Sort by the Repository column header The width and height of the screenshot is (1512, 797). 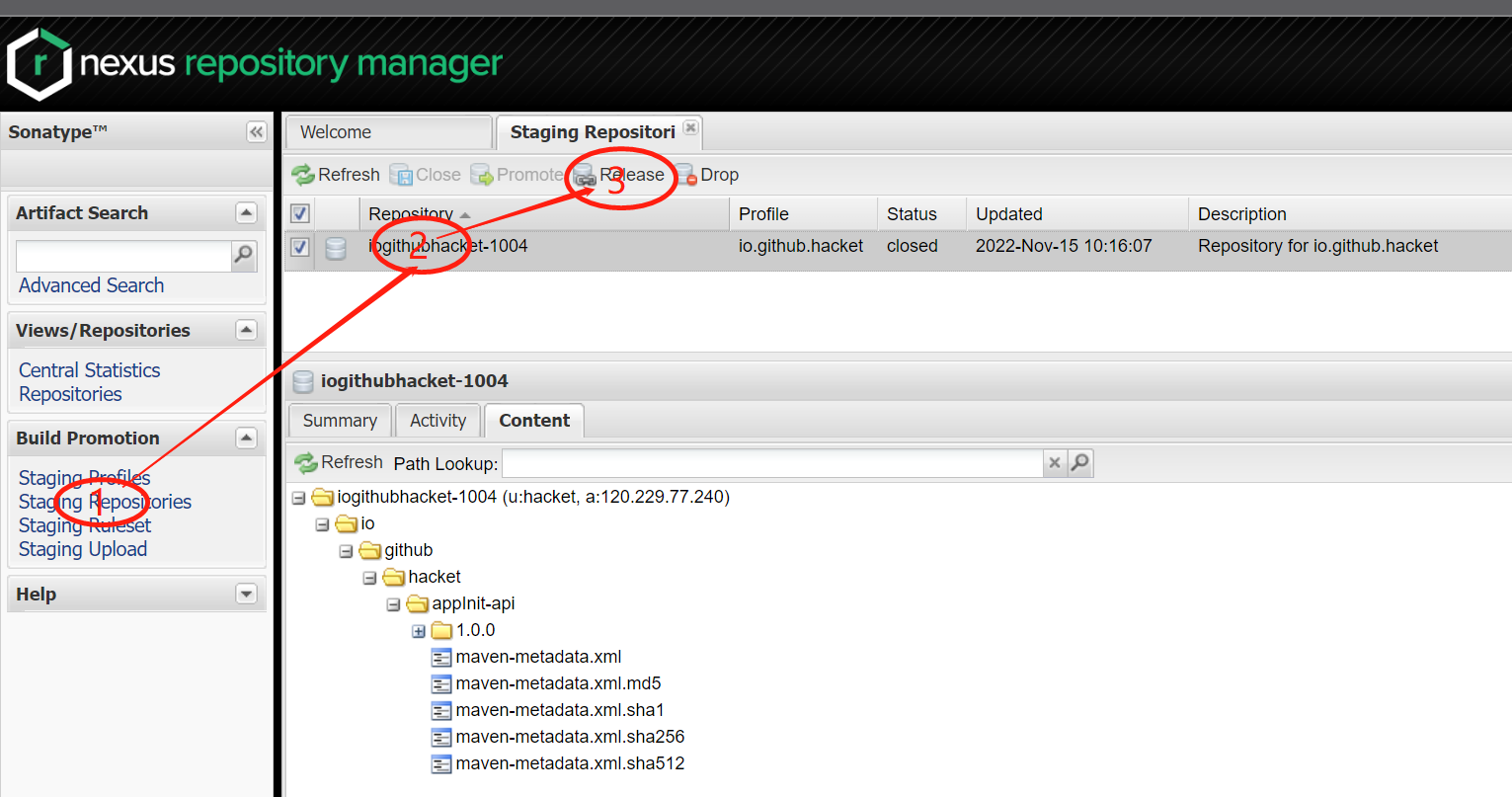(544, 214)
